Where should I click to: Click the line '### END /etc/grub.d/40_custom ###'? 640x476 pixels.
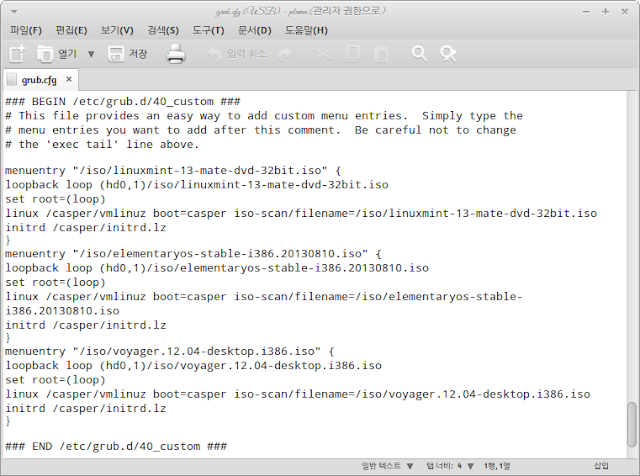[x=116, y=446]
